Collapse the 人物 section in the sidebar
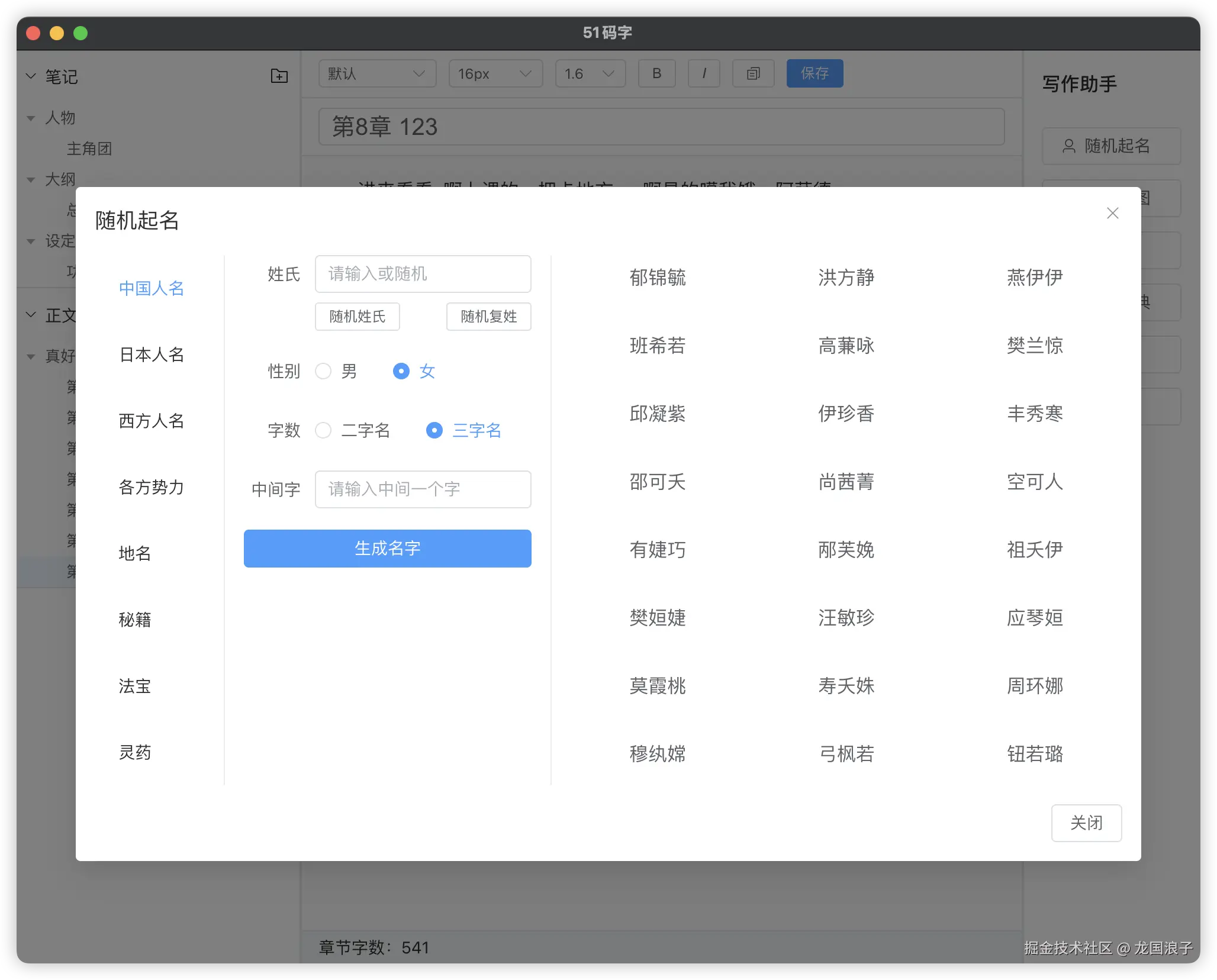This screenshot has height=980, width=1217. point(31,118)
